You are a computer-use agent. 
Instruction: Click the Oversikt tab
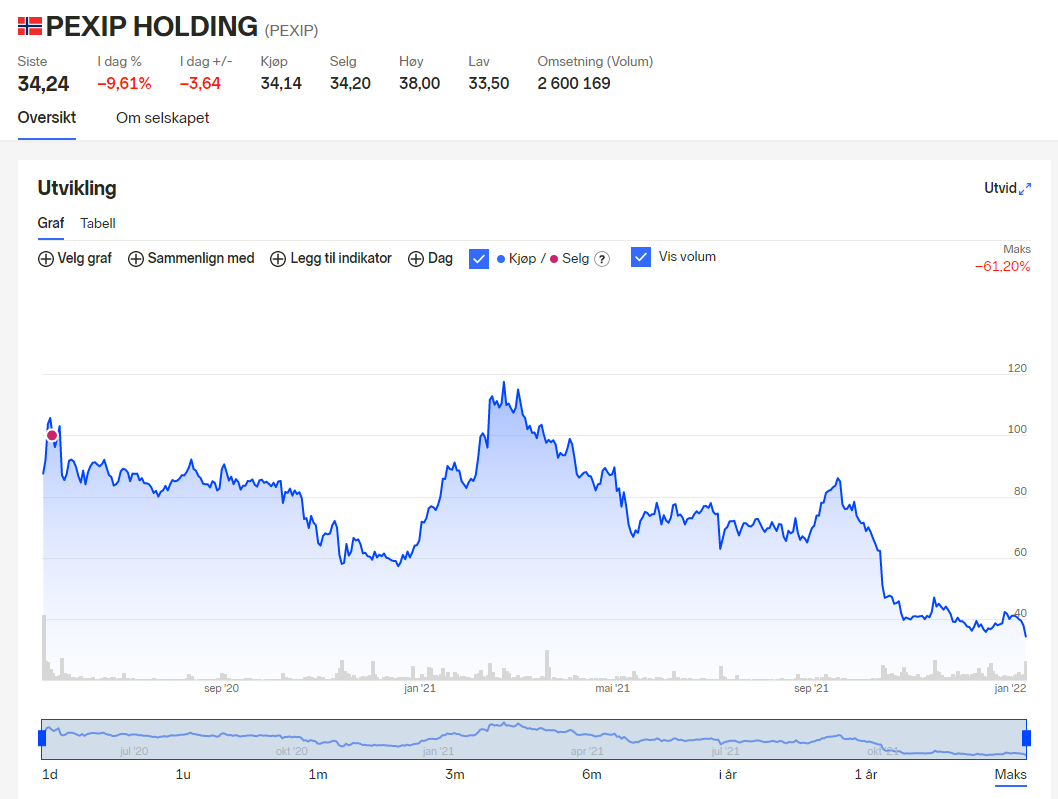point(47,118)
